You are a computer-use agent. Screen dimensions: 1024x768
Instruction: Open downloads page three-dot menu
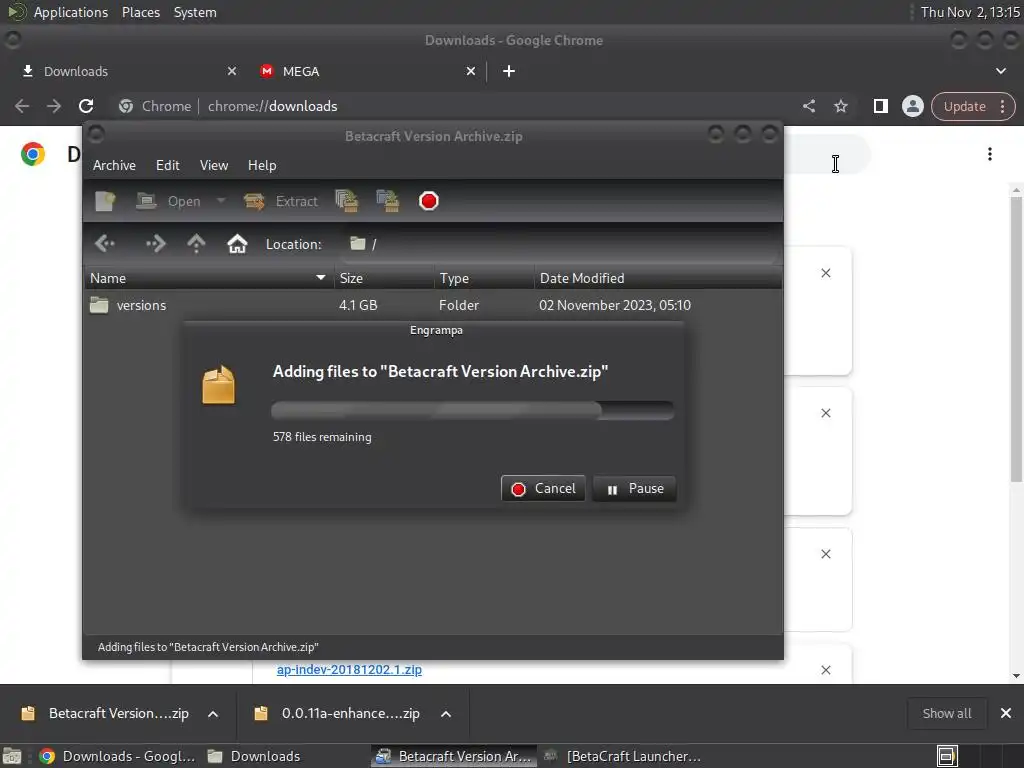click(x=990, y=154)
